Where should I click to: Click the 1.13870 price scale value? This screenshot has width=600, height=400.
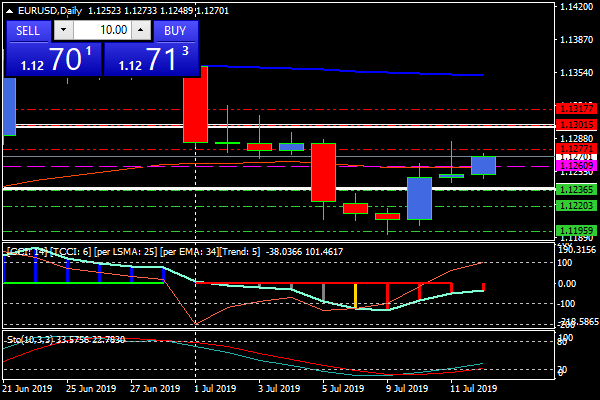(x=577, y=40)
